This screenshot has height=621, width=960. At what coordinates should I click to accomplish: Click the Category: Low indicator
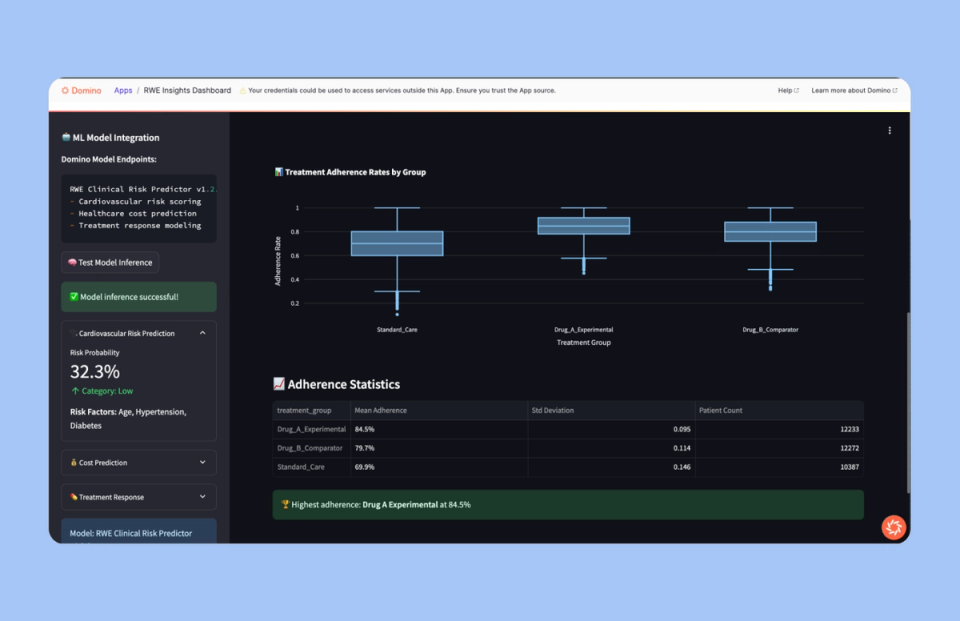tap(102, 391)
